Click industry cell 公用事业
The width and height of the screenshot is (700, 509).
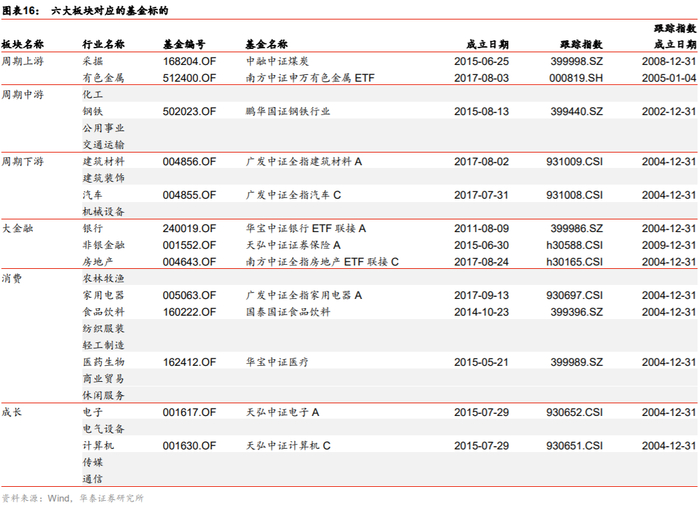point(104,128)
